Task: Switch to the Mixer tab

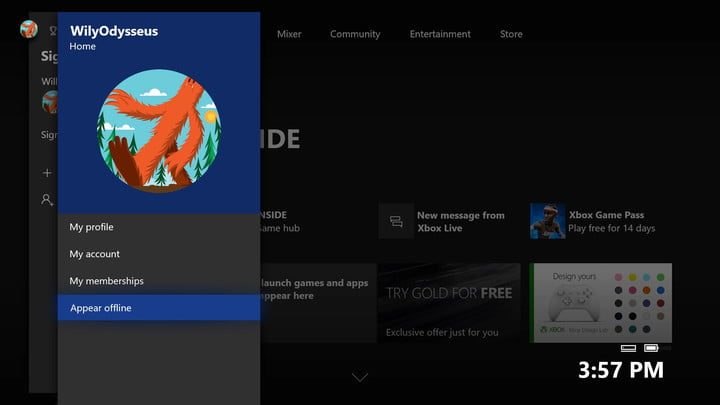Action: coord(289,34)
